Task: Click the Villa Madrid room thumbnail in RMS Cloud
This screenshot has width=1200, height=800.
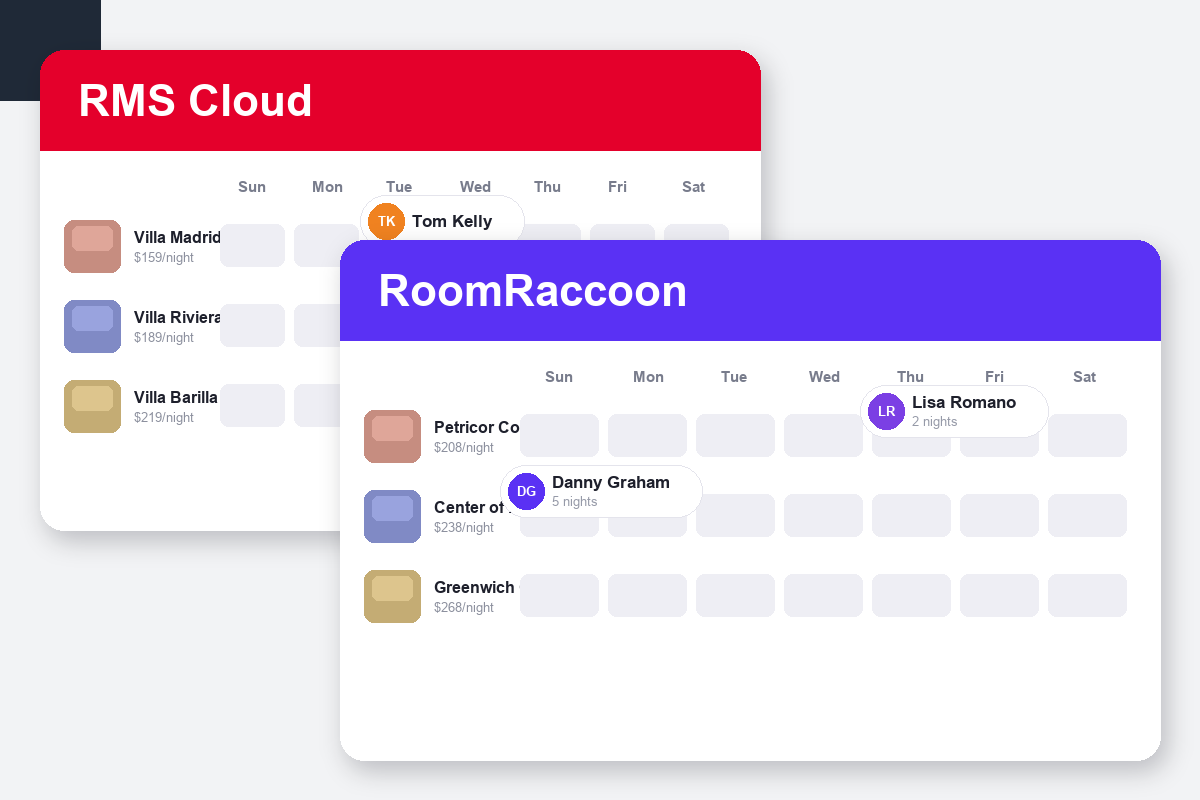Action: [92, 246]
